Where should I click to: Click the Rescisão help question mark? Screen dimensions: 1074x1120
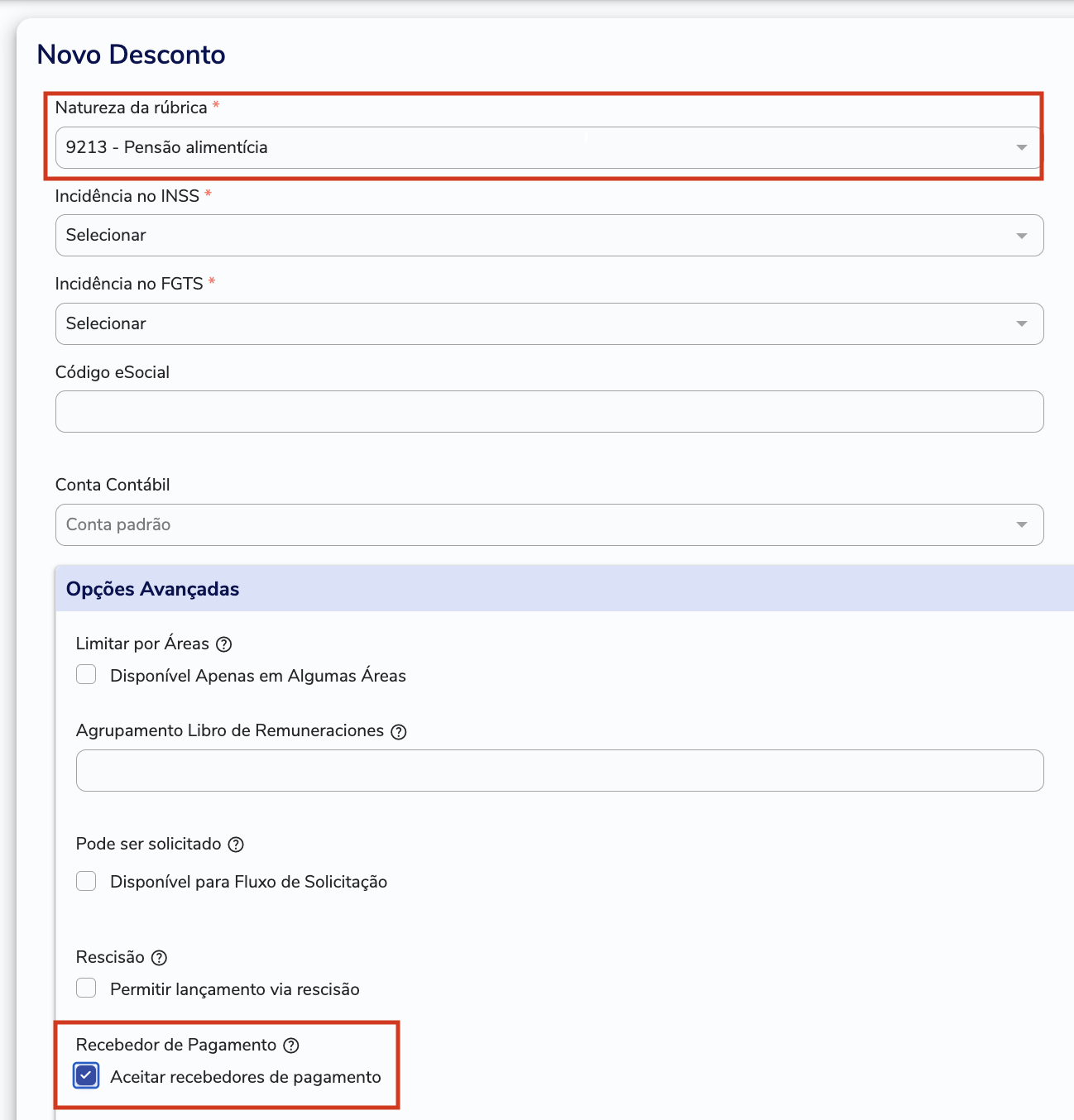tap(160, 958)
